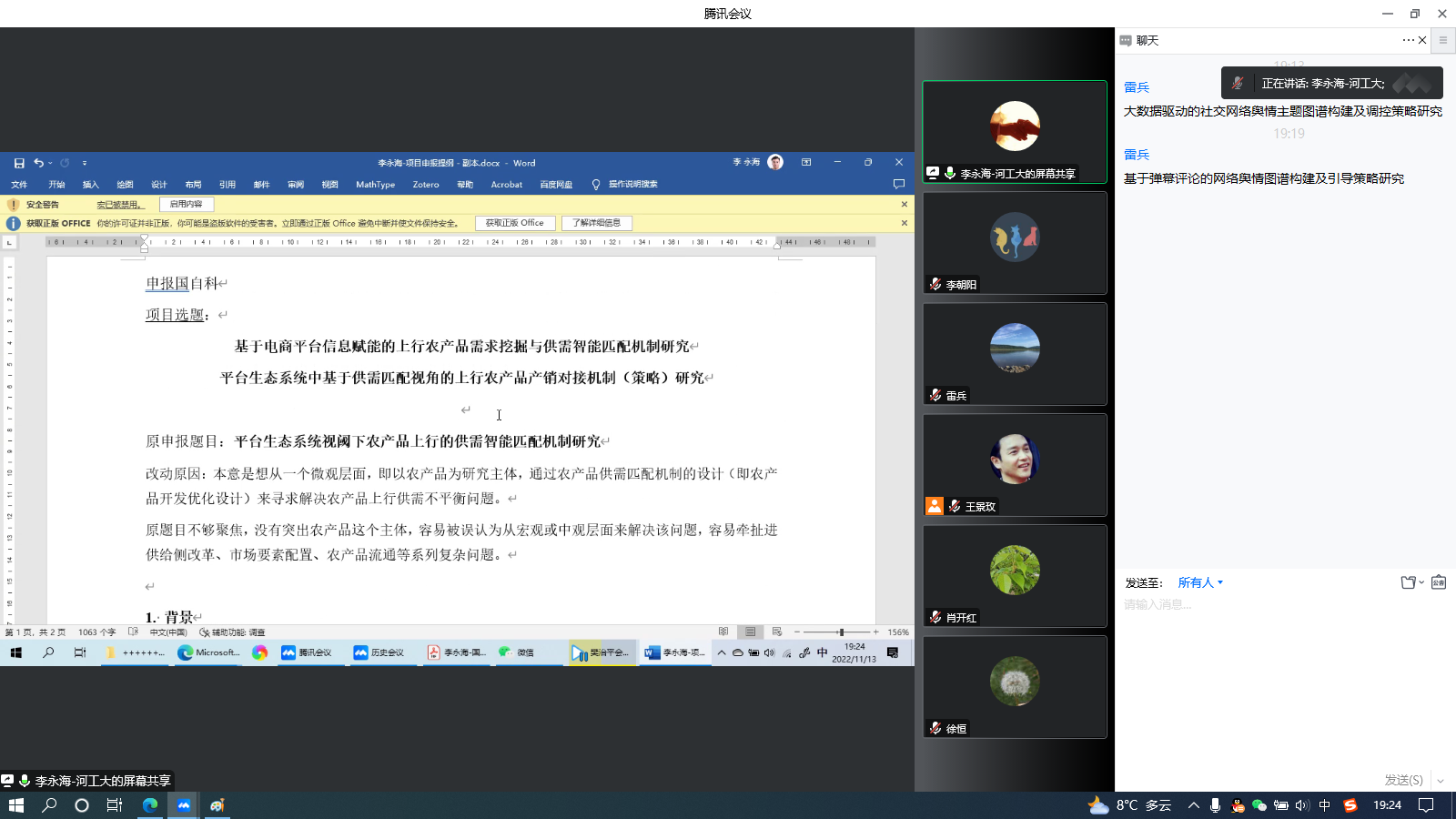Toggle the microphone icon in the speaking indicator
Screen dimensions: 1456x819
click(1238, 83)
